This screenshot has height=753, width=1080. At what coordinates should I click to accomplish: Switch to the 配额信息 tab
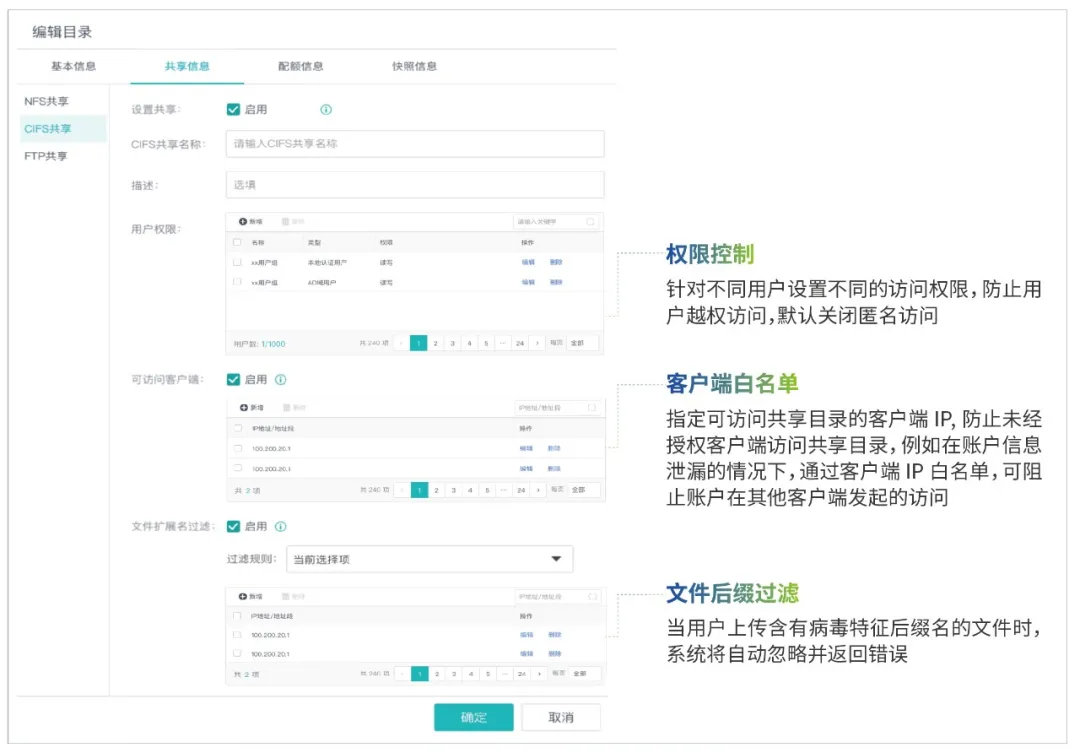300,67
